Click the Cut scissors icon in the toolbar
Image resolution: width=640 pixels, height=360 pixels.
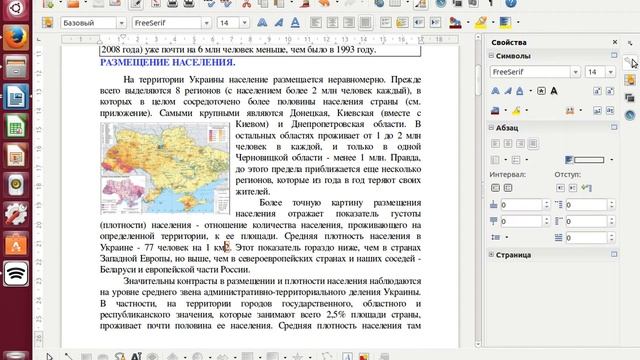247,4
